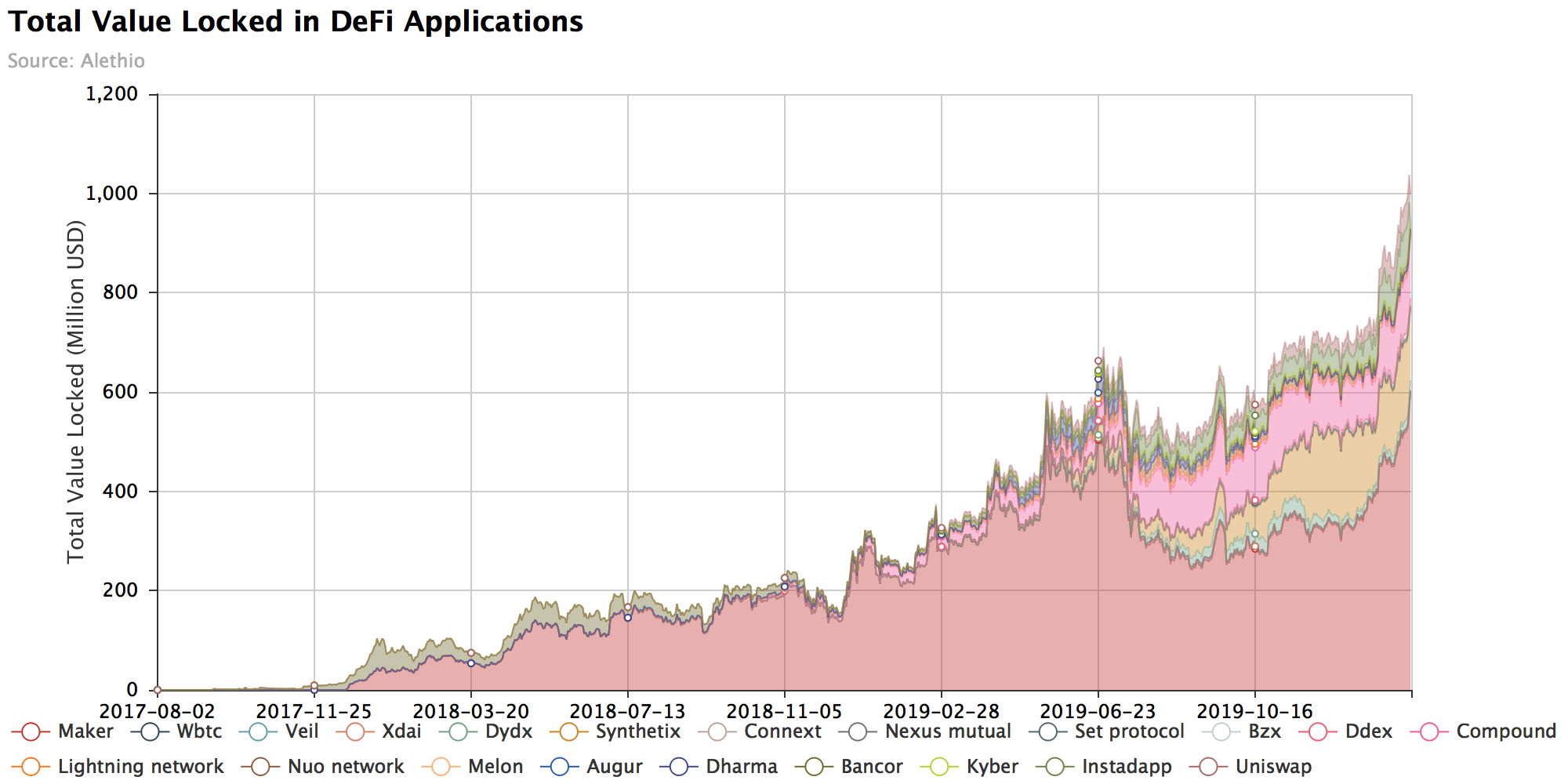Click the Uniswap legend marker icon
The image size is (1568, 784).
pos(1208,767)
